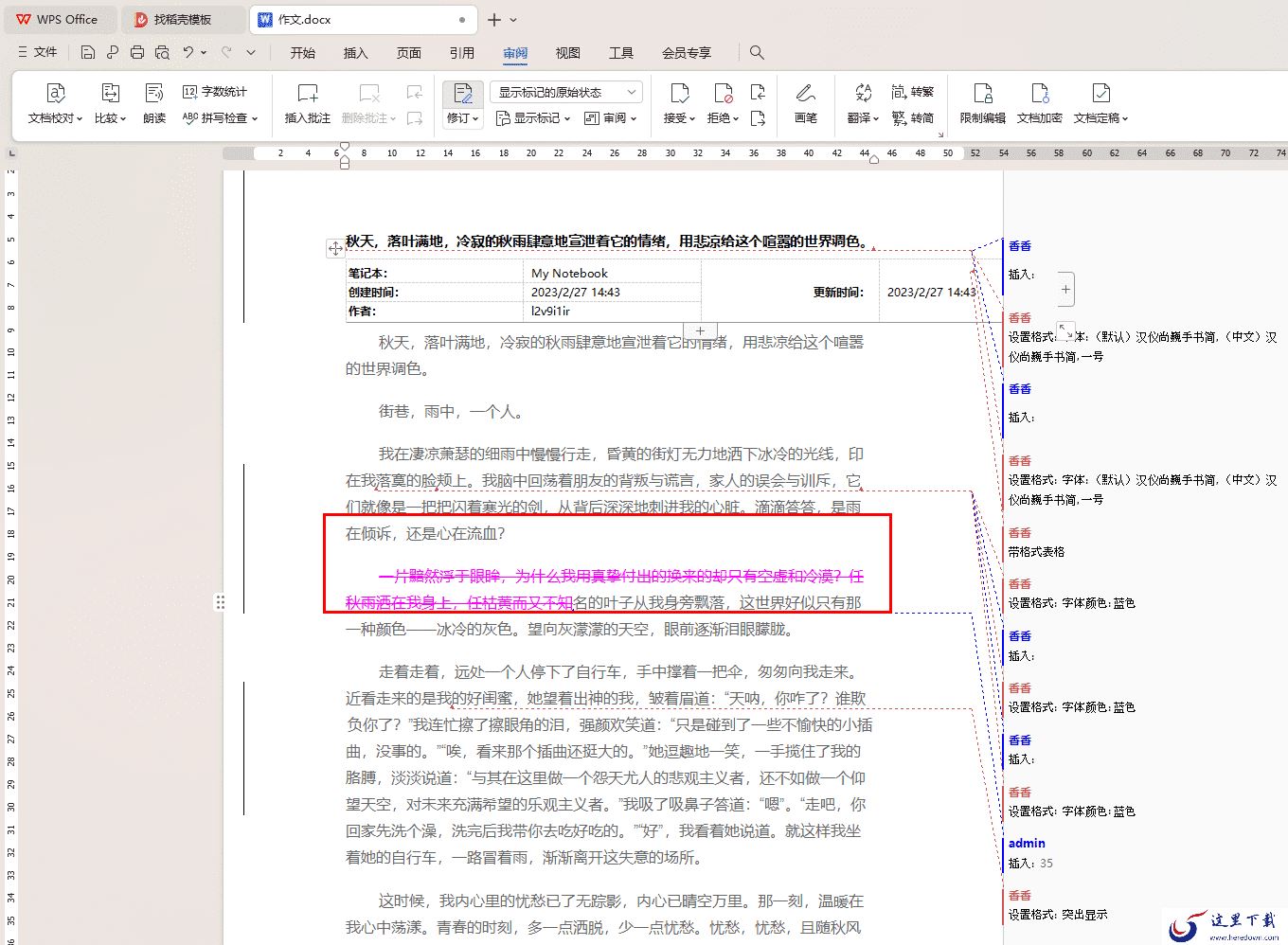The width and height of the screenshot is (1288, 945).
Task: Open the 会员专享 tab
Action: tap(687, 53)
